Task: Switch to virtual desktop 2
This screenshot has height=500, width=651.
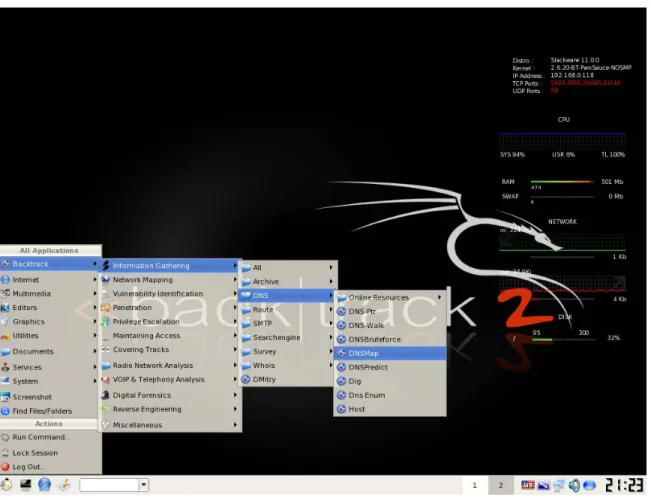Action: (x=501, y=485)
